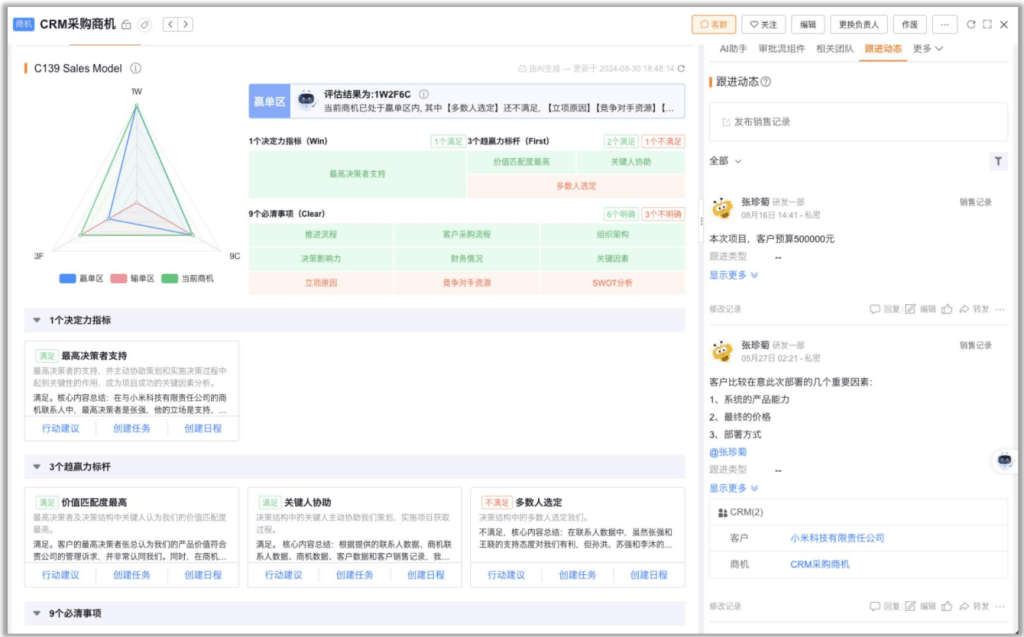Screen dimensions: 1024x637
Task: Open the 小米科技有限责任公司 customer link
Action: coord(837,538)
